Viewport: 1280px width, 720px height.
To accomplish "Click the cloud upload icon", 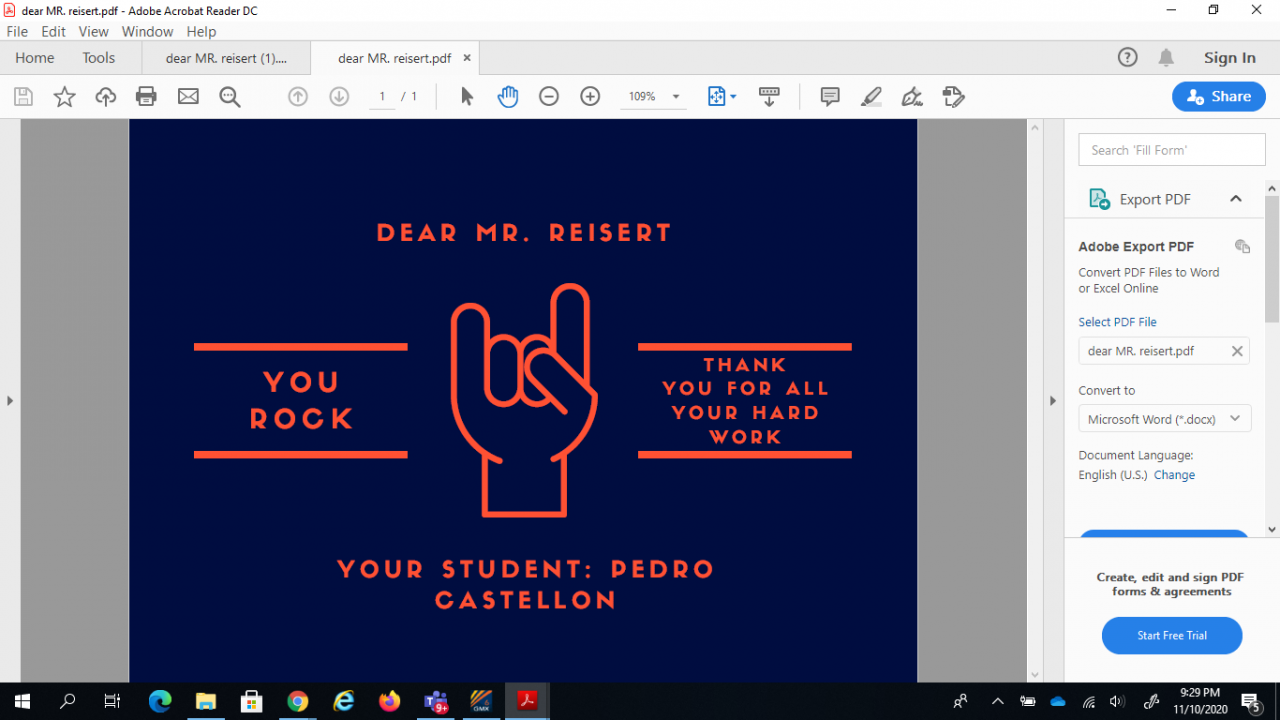I will (106, 97).
